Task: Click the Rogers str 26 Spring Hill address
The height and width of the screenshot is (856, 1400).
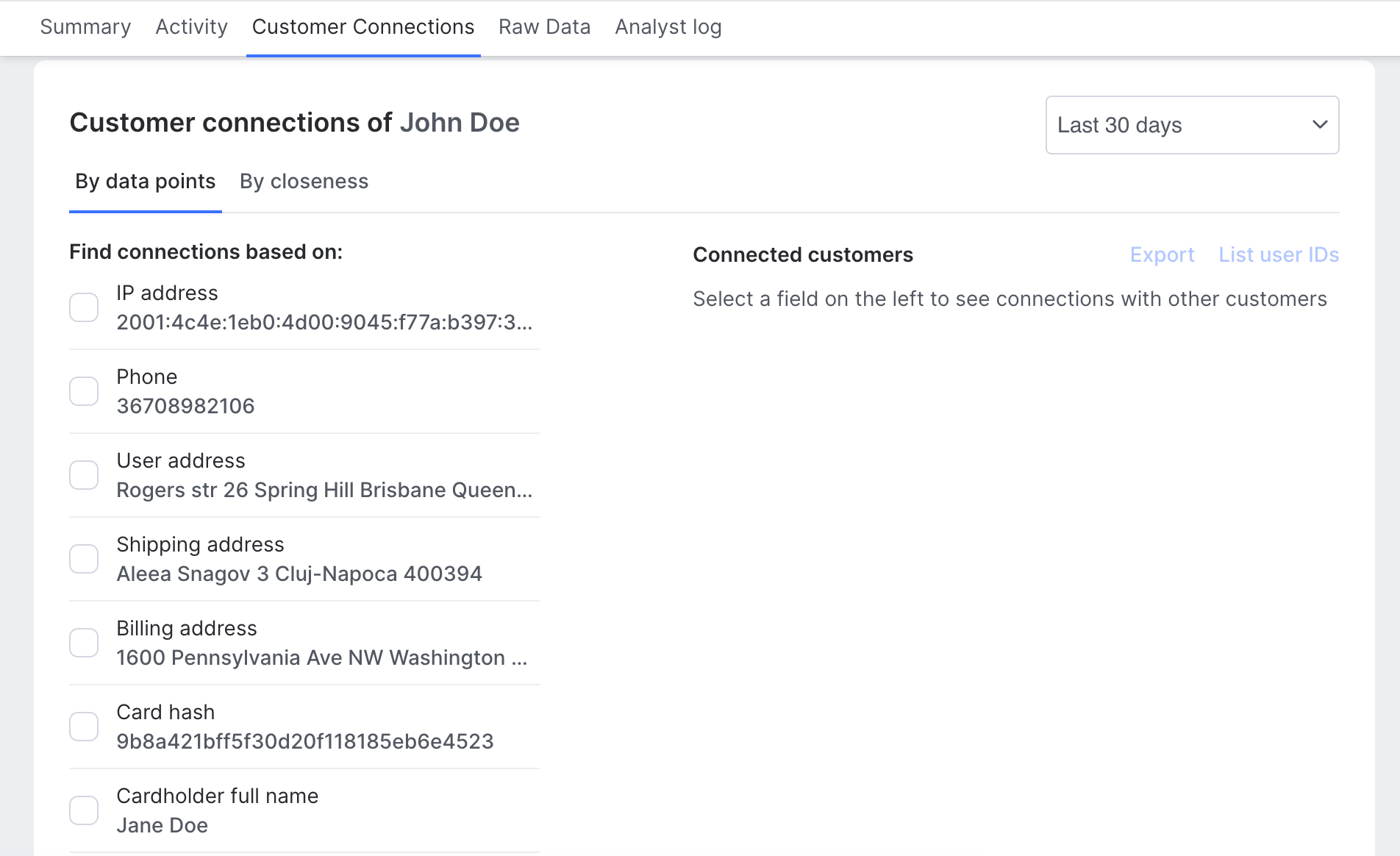Action: (324, 490)
